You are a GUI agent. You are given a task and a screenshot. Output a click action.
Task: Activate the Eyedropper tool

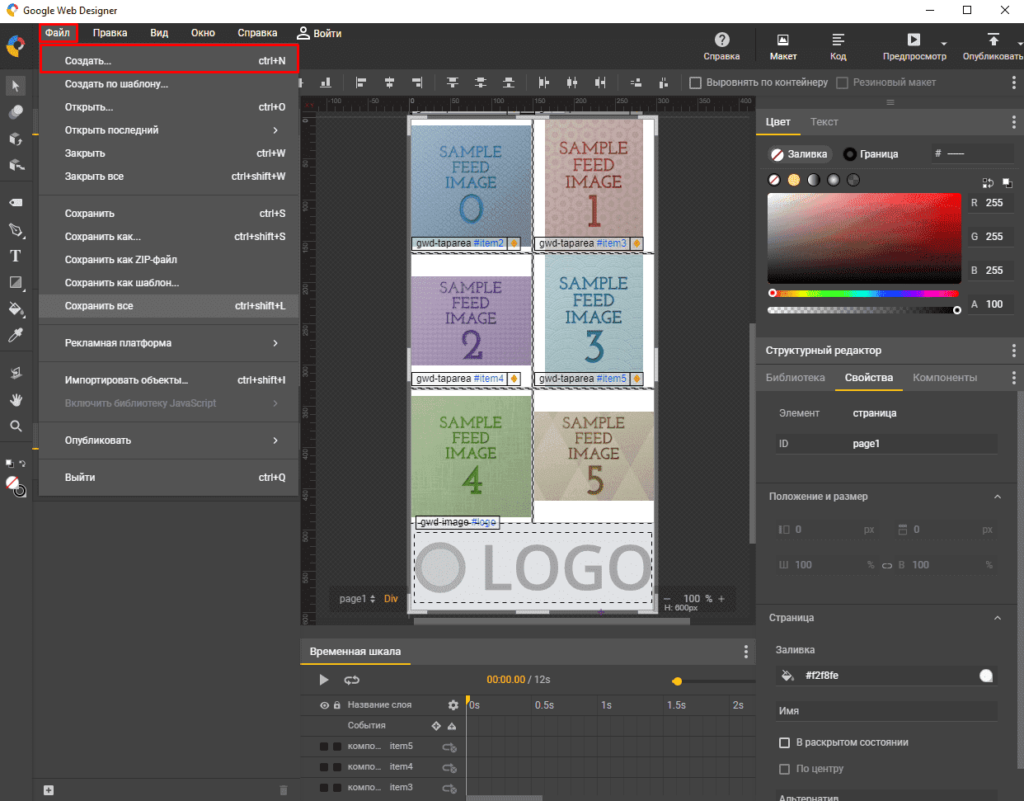click(16, 336)
